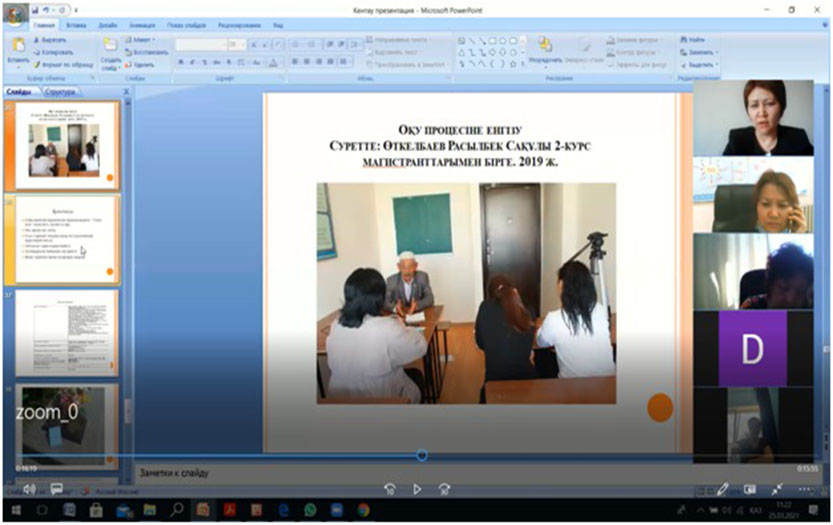Open the font size combo box
This screenshot has width=833, height=525.
click(x=236, y=45)
